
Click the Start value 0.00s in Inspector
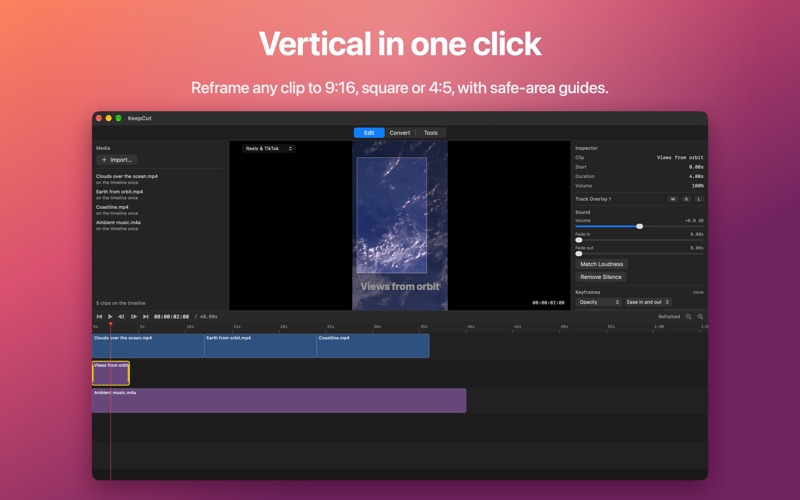(696, 167)
